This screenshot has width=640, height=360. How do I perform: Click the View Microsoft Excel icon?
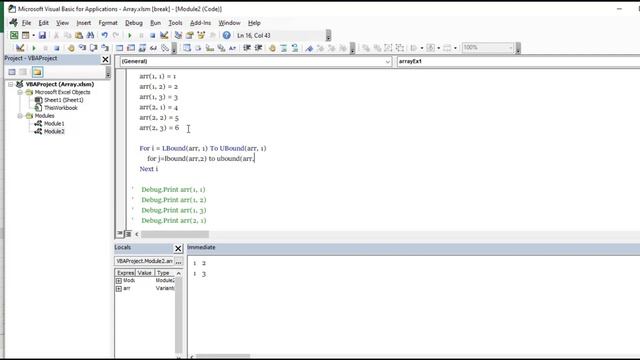point(14,36)
